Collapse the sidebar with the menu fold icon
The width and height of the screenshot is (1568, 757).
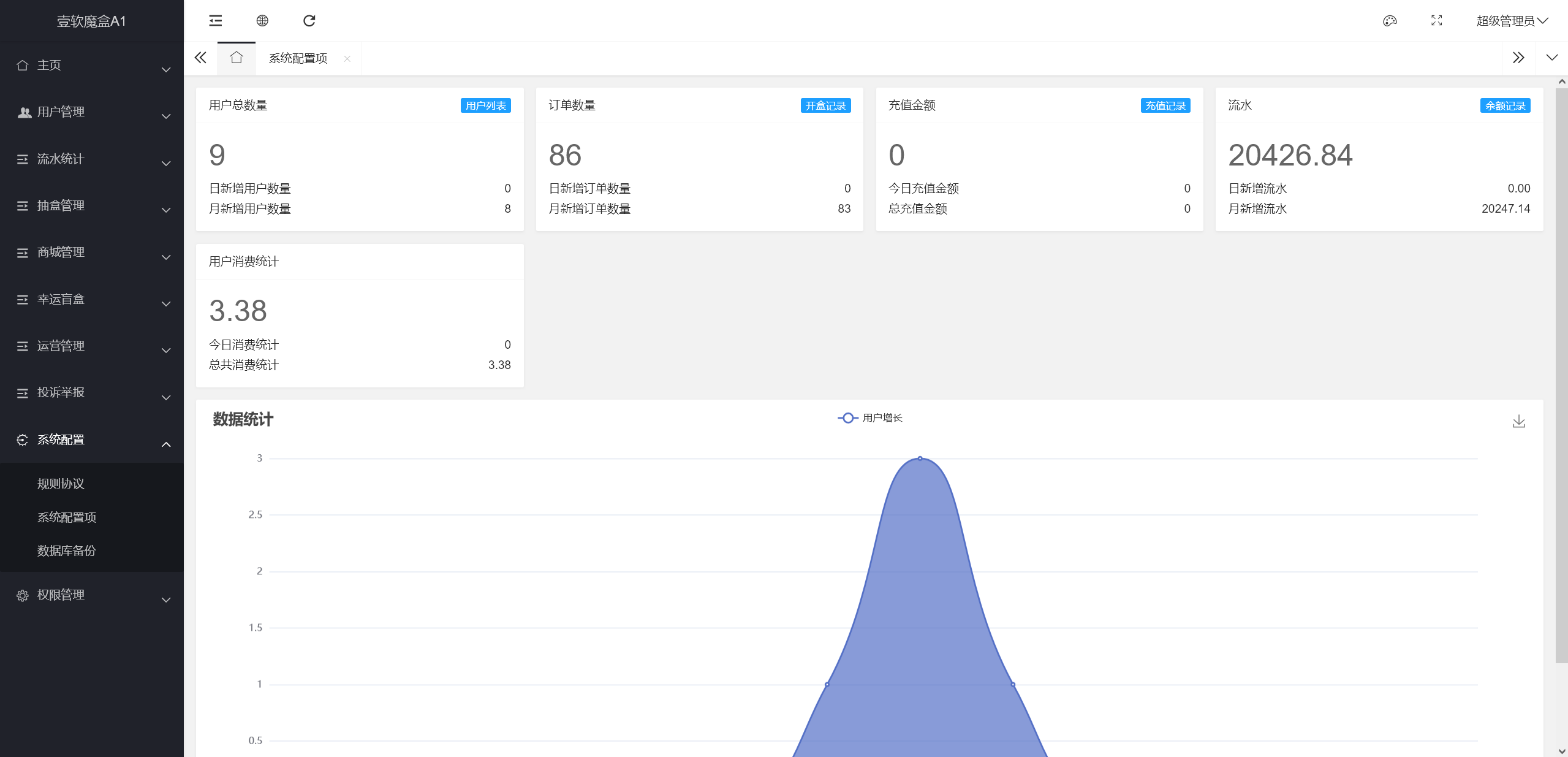point(216,21)
